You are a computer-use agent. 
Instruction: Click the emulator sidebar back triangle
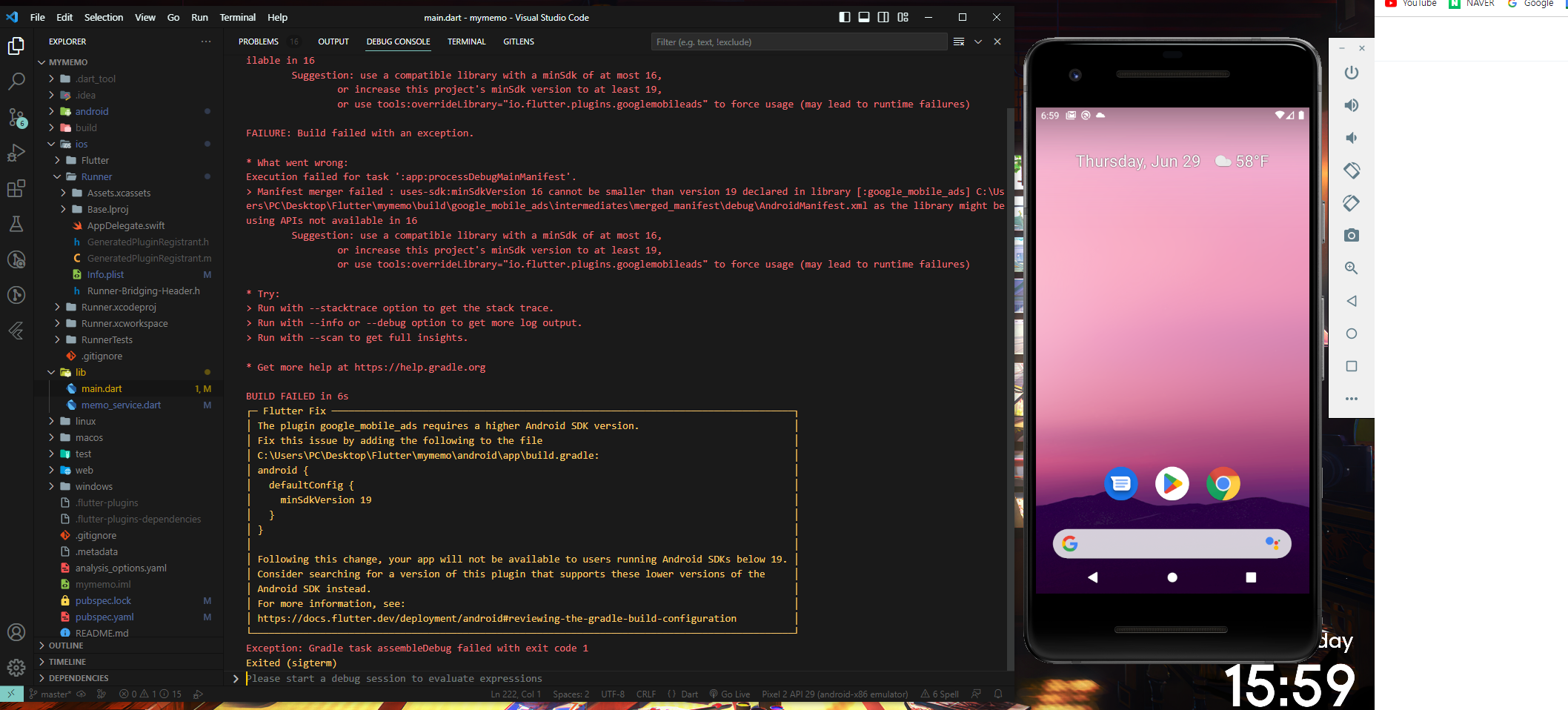click(1352, 301)
